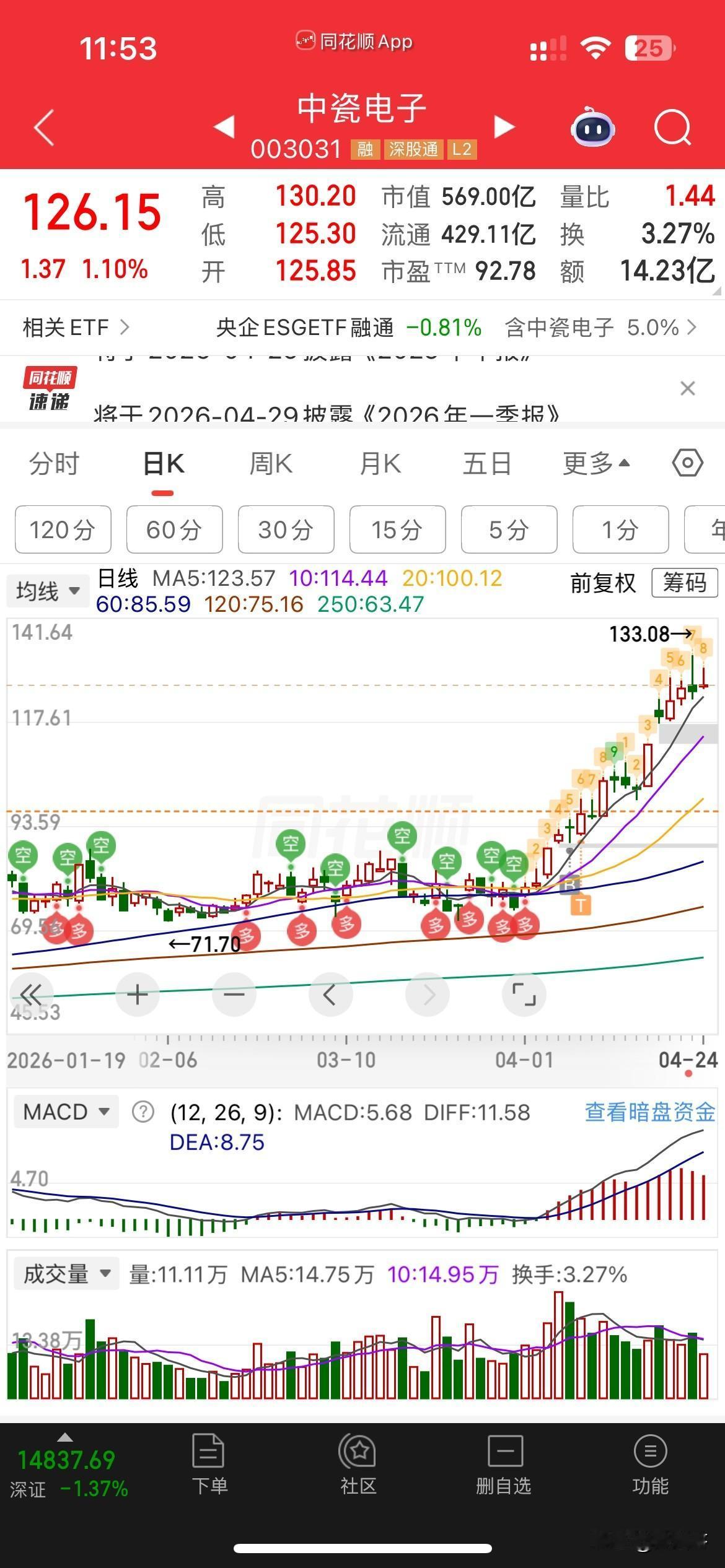Tap the 04-24 date marker on axis
Viewport: 725px width, 1568px height.
coord(688,1060)
